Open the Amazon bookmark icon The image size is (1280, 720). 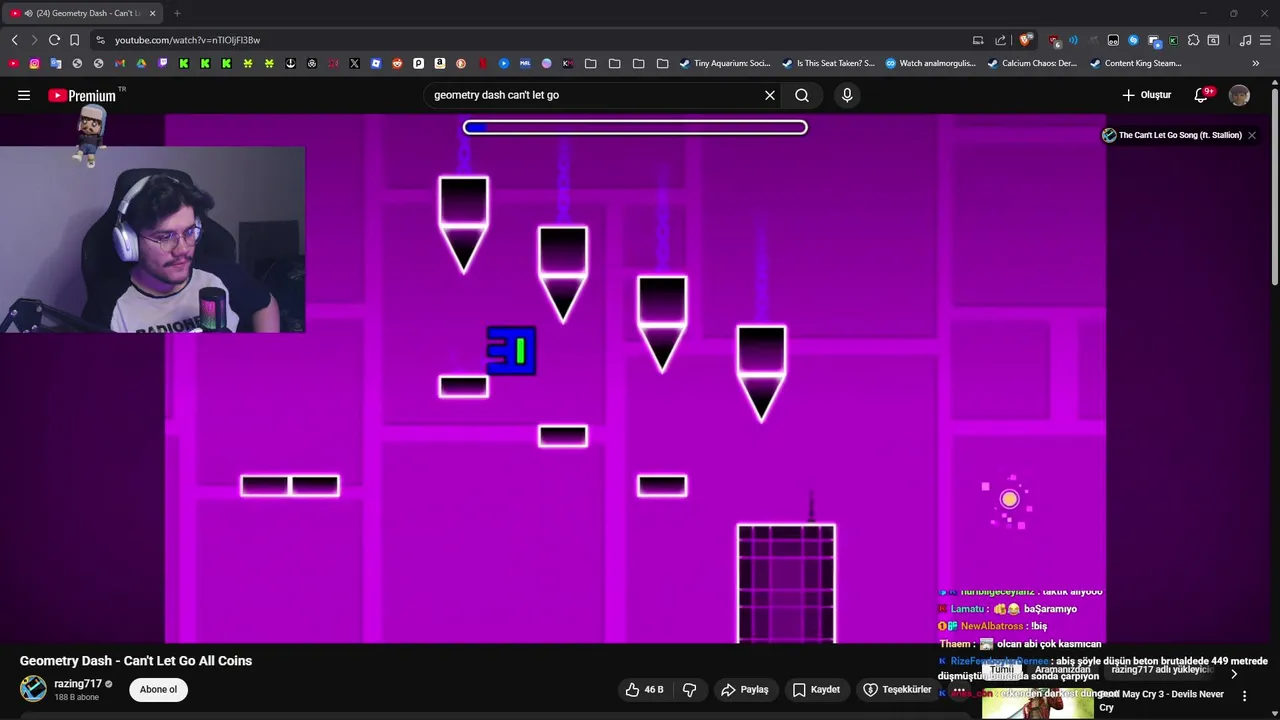tap(440, 63)
